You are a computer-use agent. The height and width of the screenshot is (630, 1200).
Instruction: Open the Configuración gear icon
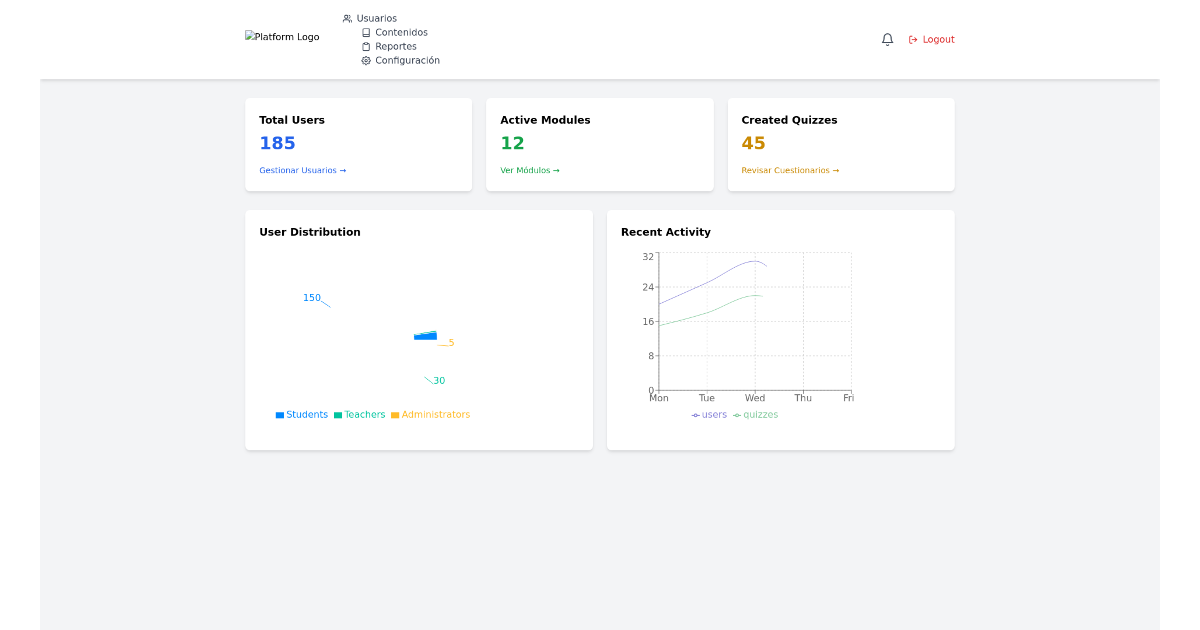pos(365,60)
